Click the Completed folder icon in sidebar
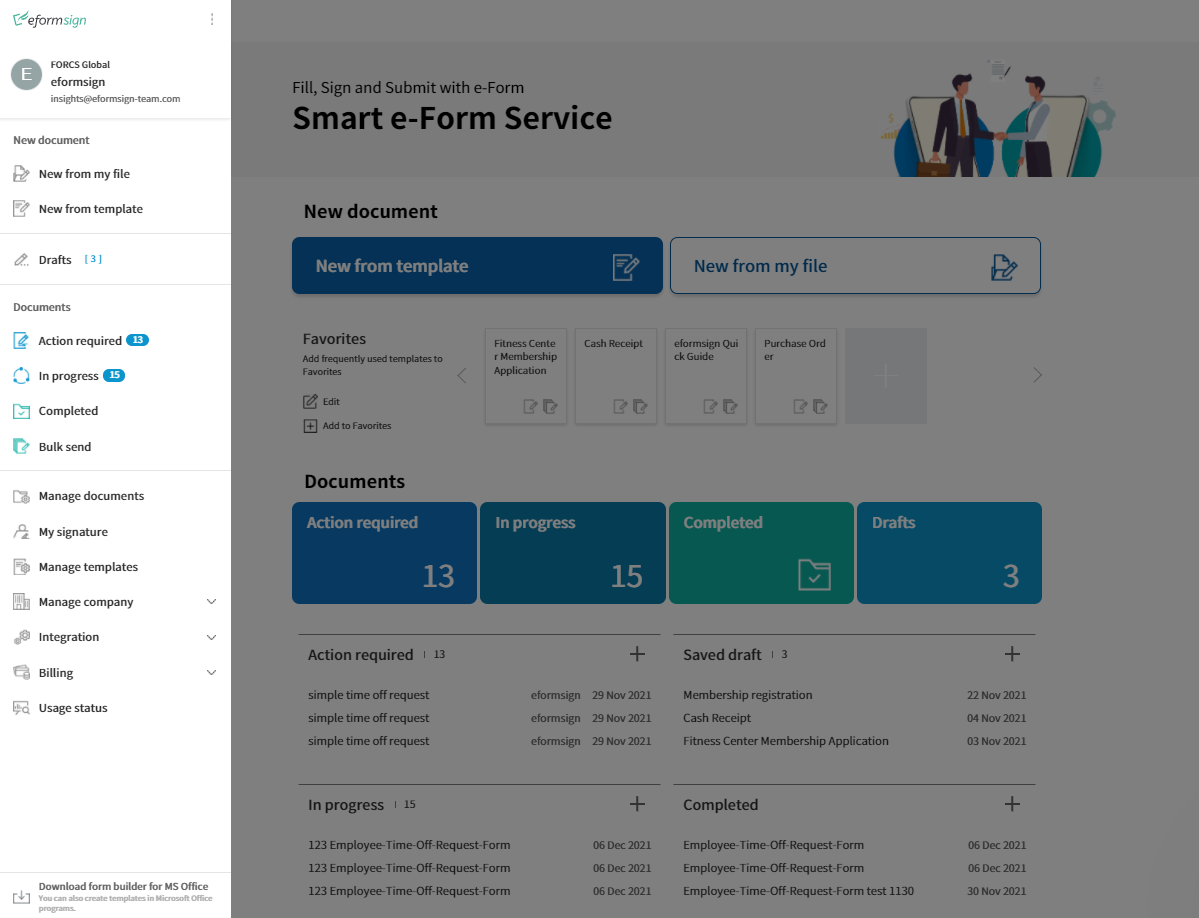Image resolution: width=1199 pixels, height=918 pixels. pos(21,411)
